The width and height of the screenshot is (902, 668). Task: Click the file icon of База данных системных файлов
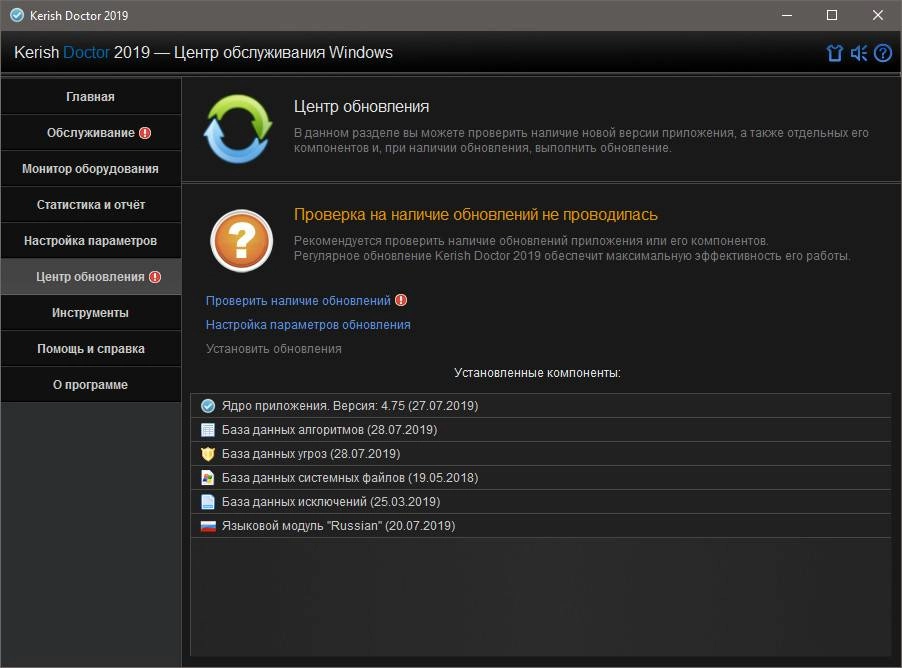click(x=208, y=478)
